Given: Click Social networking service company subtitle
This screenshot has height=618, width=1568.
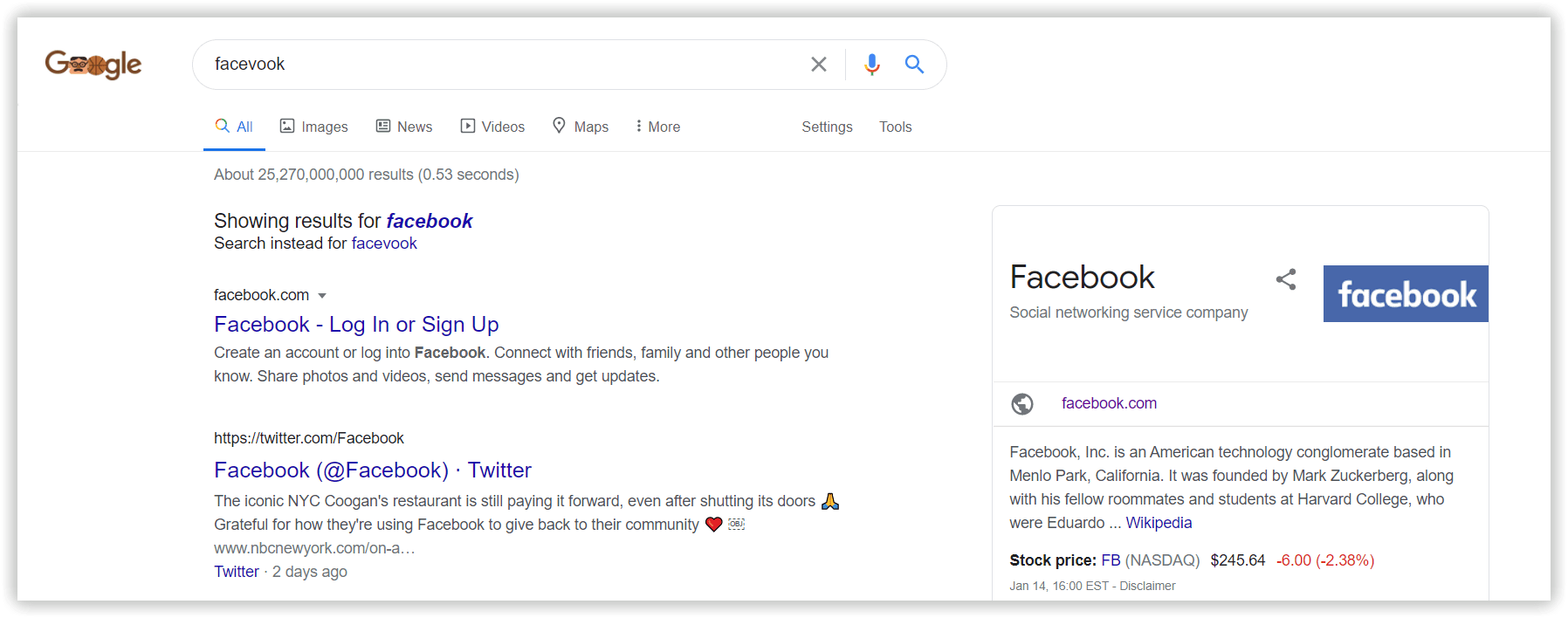Looking at the screenshot, I should 1129,312.
